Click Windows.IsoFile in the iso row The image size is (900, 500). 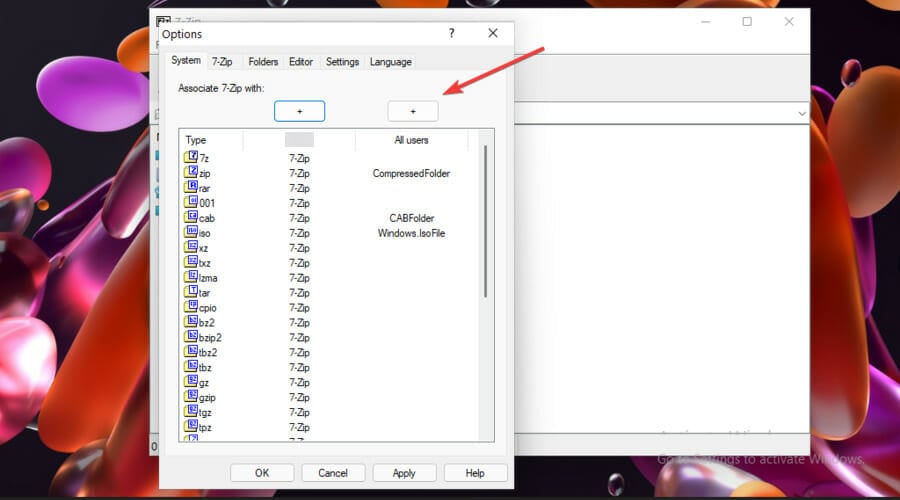pos(411,233)
